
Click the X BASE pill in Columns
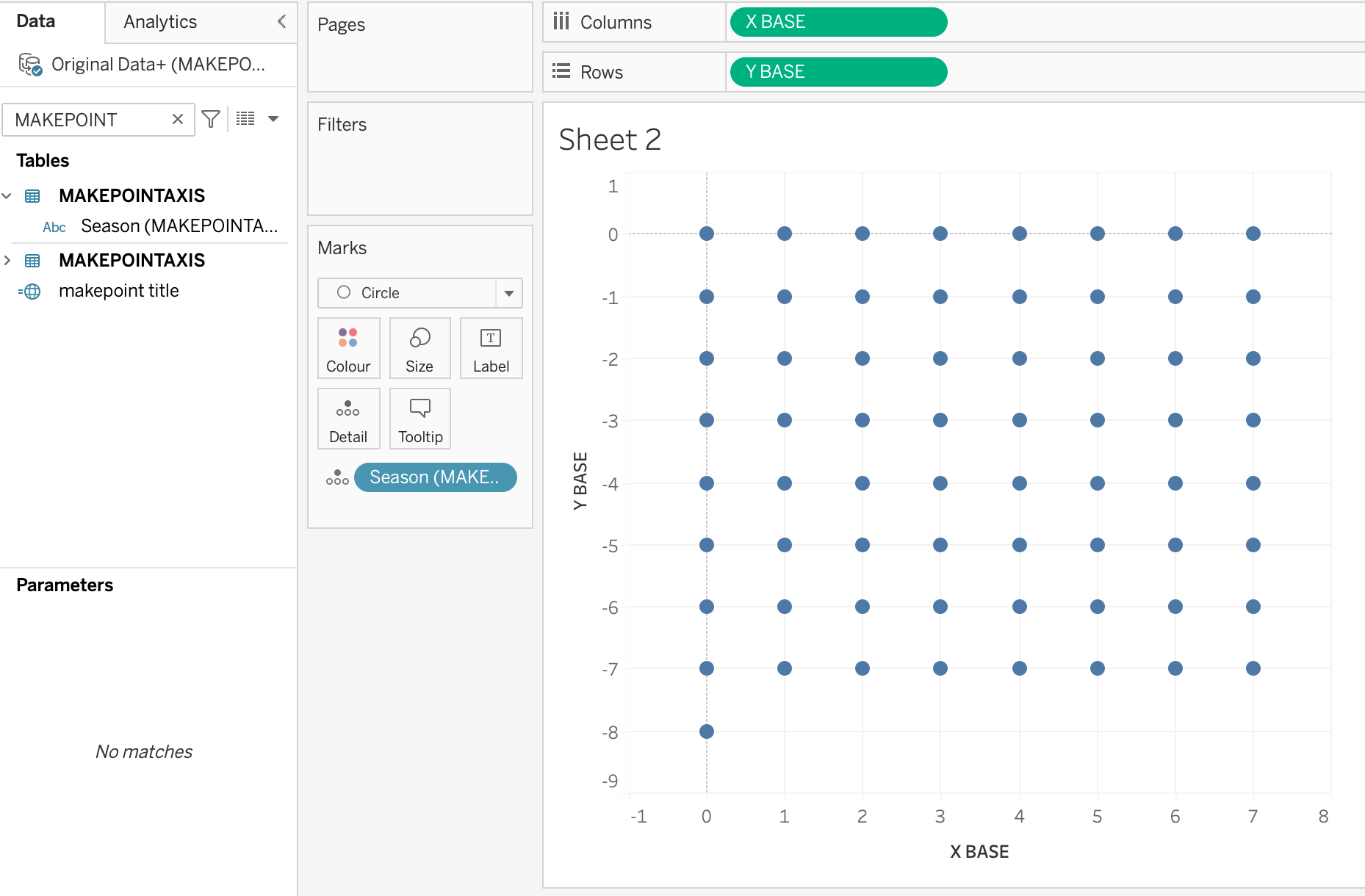tap(838, 22)
